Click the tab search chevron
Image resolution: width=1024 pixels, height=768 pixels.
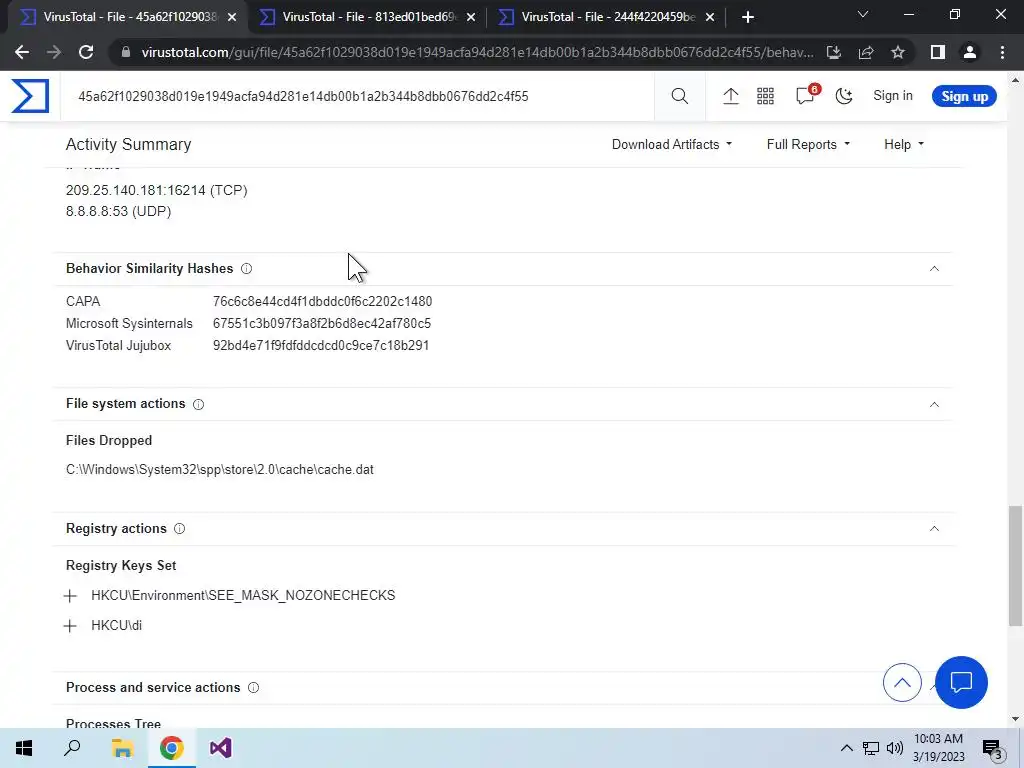tap(863, 14)
